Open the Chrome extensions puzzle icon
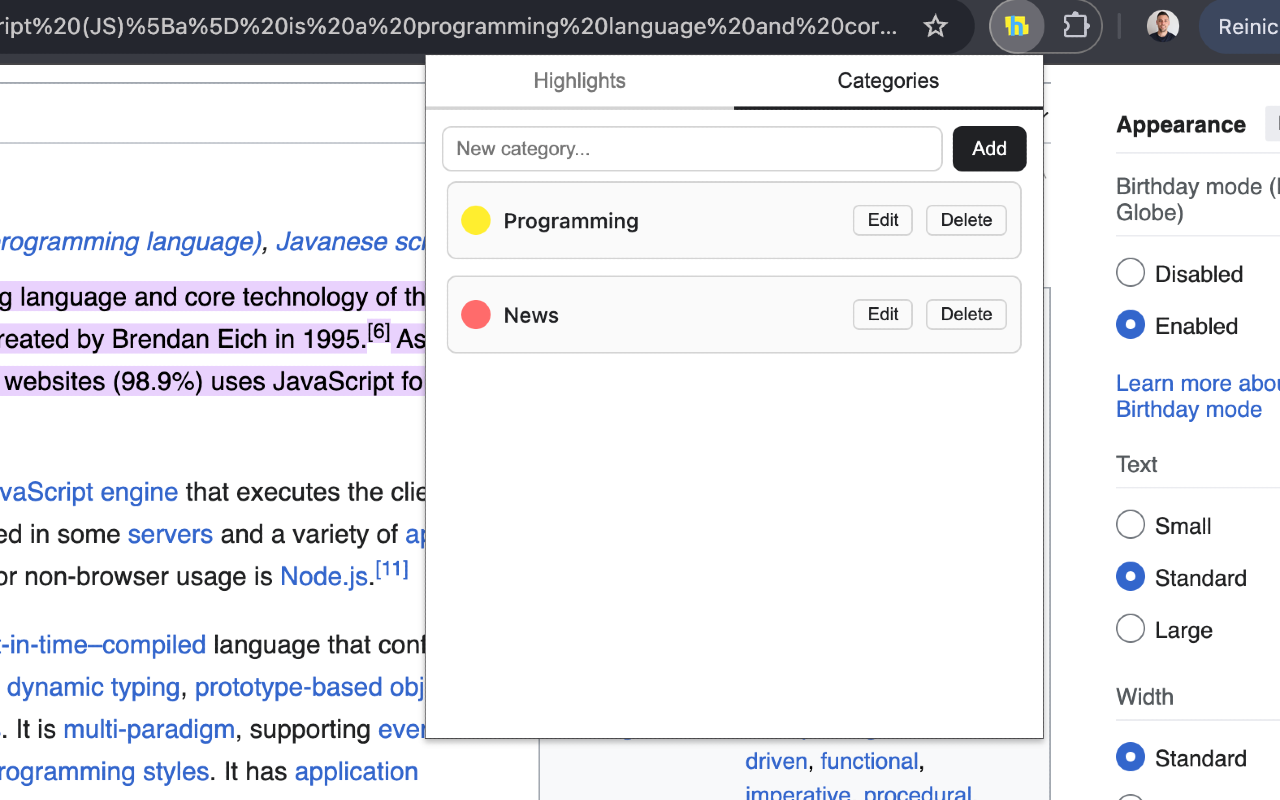Image resolution: width=1280 pixels, height=800 pixels. 1075,26
